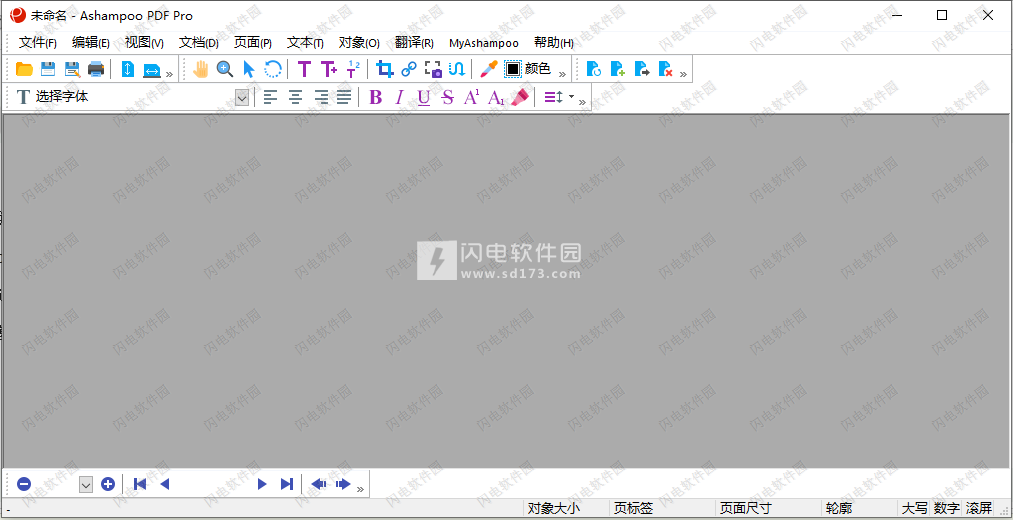Viewport: 1013px width, 520px height.
Task: Open the 文件(F) menu
Action: (x=38, y=43)
